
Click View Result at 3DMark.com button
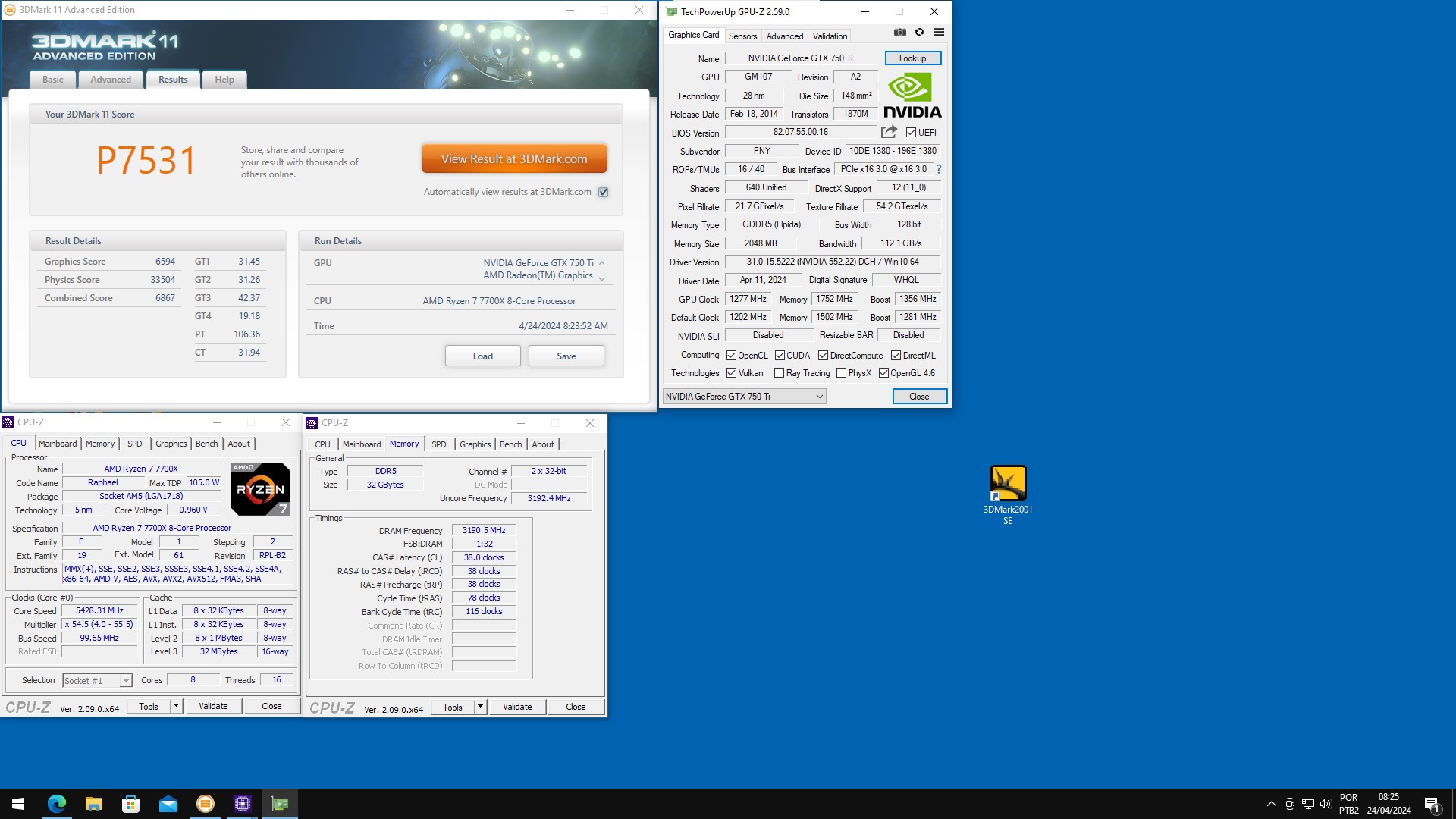click(514, 159)
